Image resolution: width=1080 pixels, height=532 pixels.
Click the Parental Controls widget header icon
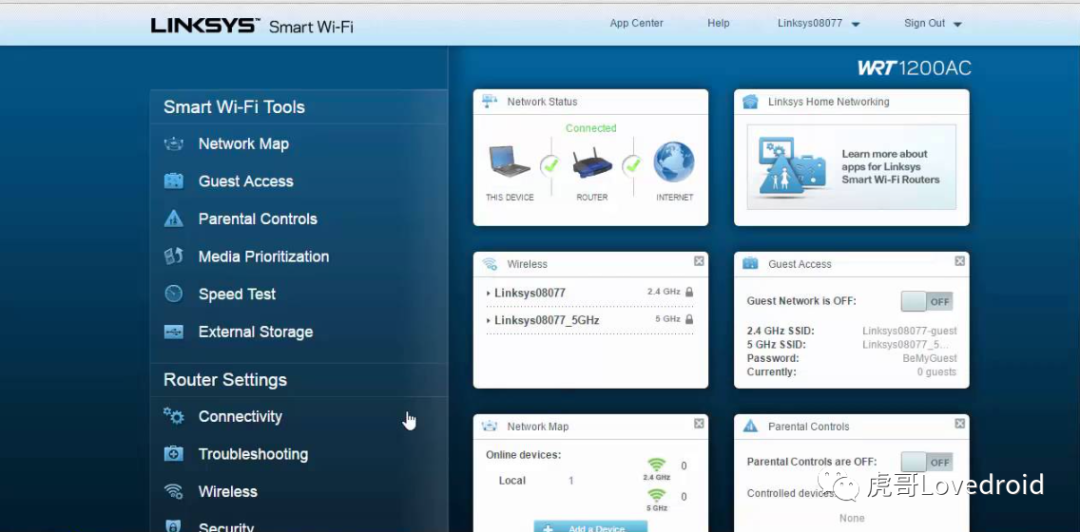(x=750, y=427)
